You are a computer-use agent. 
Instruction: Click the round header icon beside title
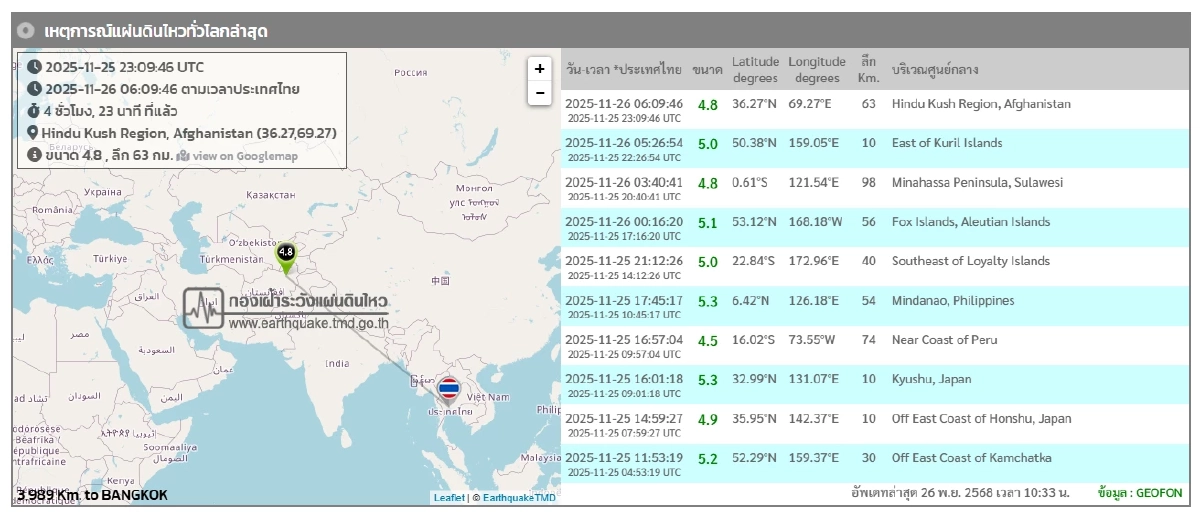[26, 31]
